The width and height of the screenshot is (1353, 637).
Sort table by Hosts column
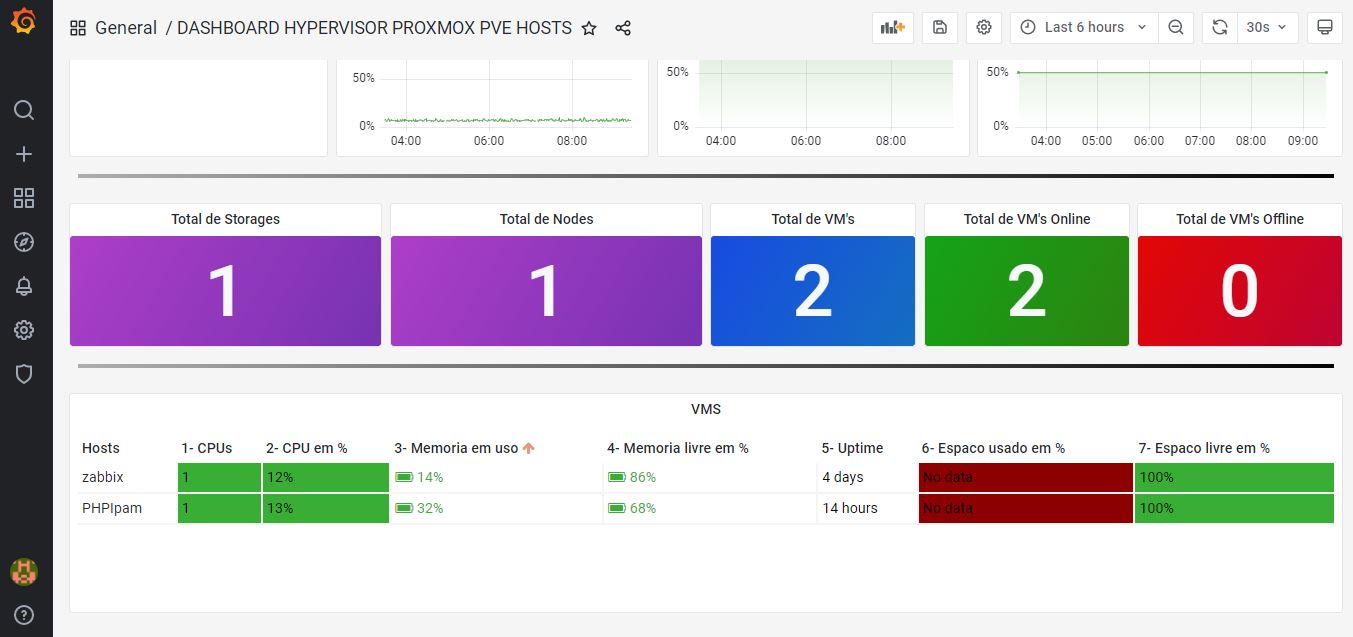tap(101, 448)
